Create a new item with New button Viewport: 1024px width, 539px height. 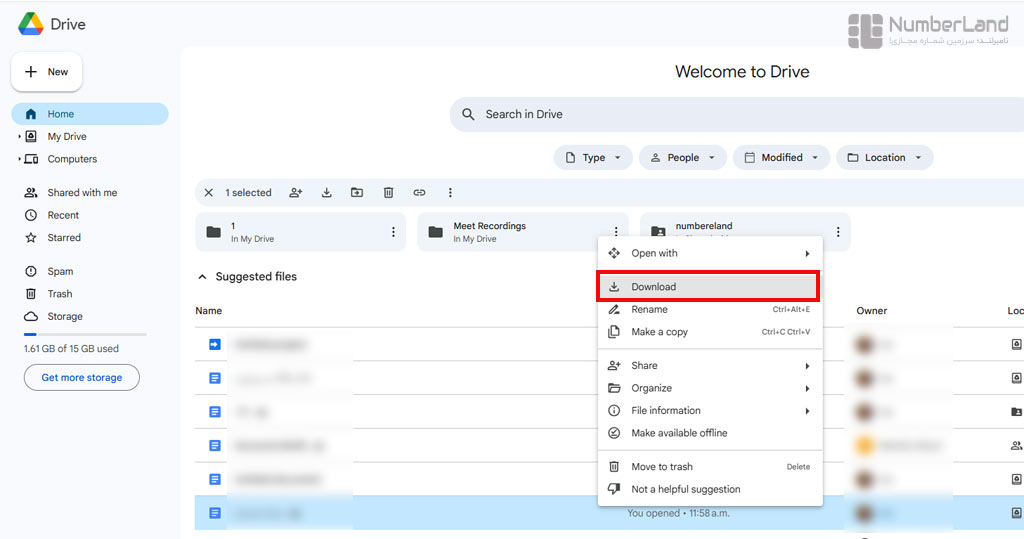click(x=46, y=72)
